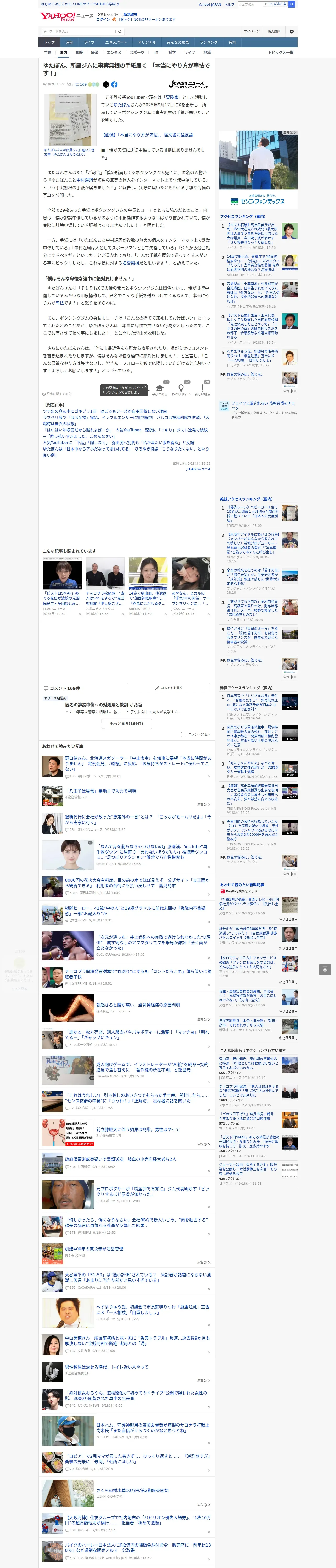336x1568 pixels.
Task: Open バイクのハーレー日本法人 article
Action: pyautogui.click(x=138, y=1548)
